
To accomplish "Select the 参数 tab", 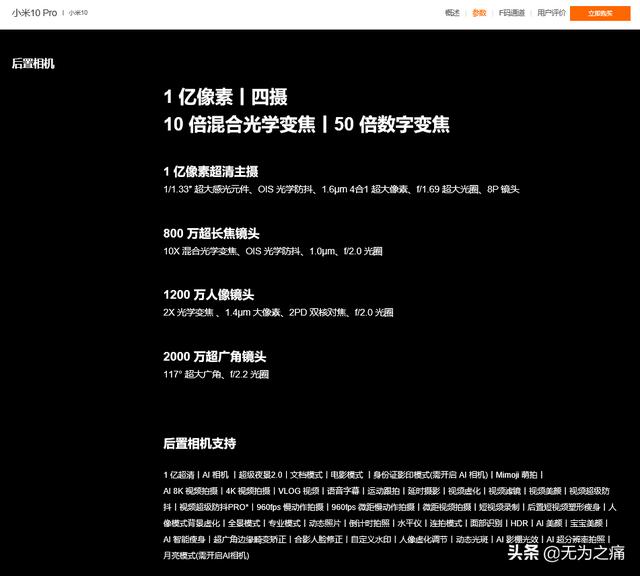I will click(479, 13).
